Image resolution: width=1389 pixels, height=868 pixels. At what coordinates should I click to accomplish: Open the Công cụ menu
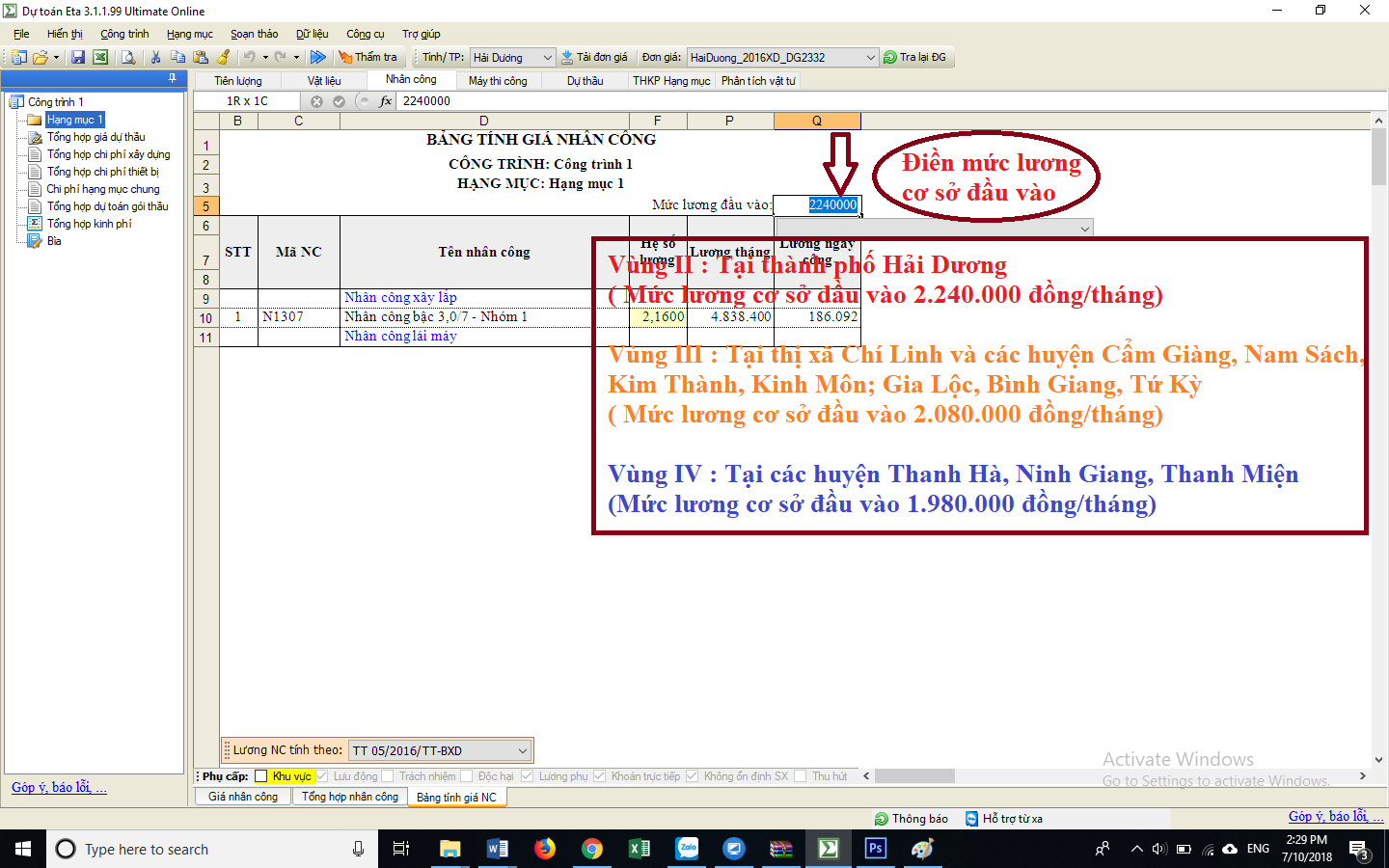(x=365, y=34)
